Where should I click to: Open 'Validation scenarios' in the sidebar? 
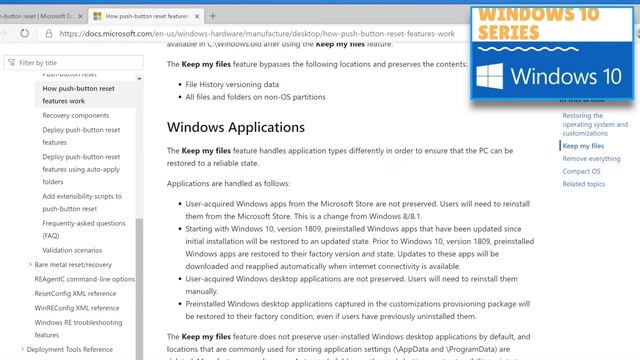click(x=72, y=250)
